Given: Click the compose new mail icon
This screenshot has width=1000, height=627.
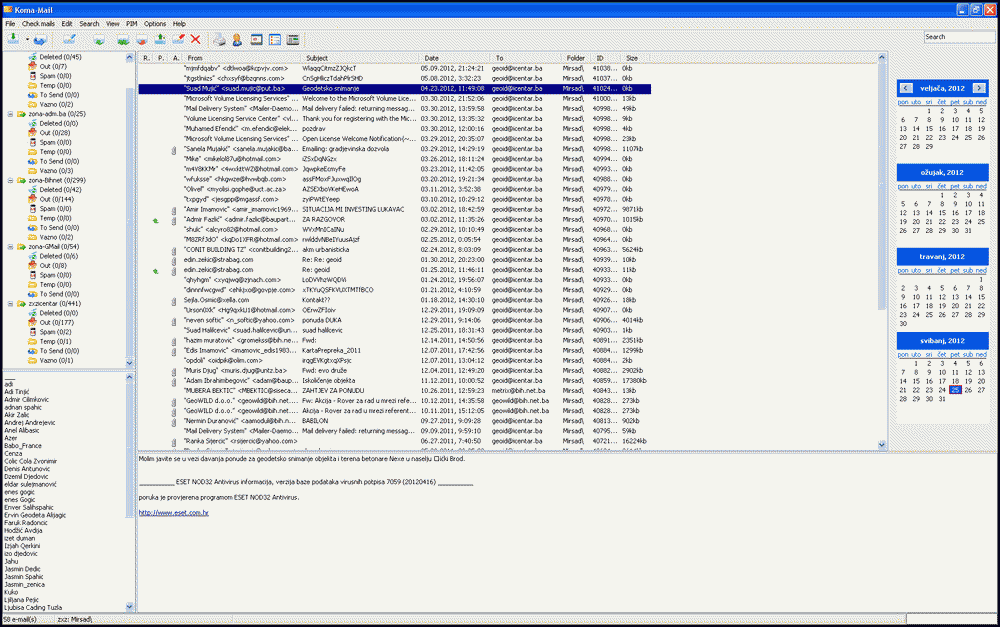Looking at the screenshot, I should 69,39.
